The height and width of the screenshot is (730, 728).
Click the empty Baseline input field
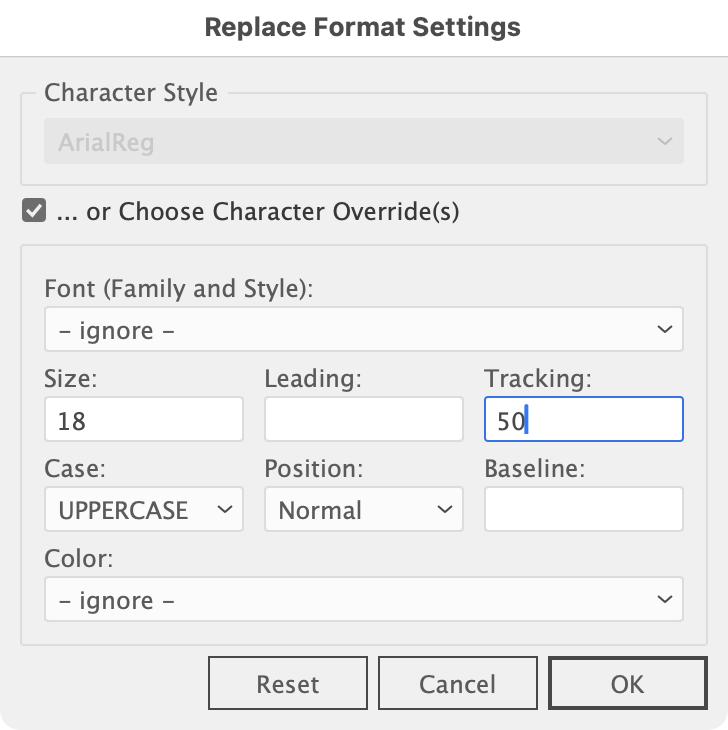pos(583,510)
